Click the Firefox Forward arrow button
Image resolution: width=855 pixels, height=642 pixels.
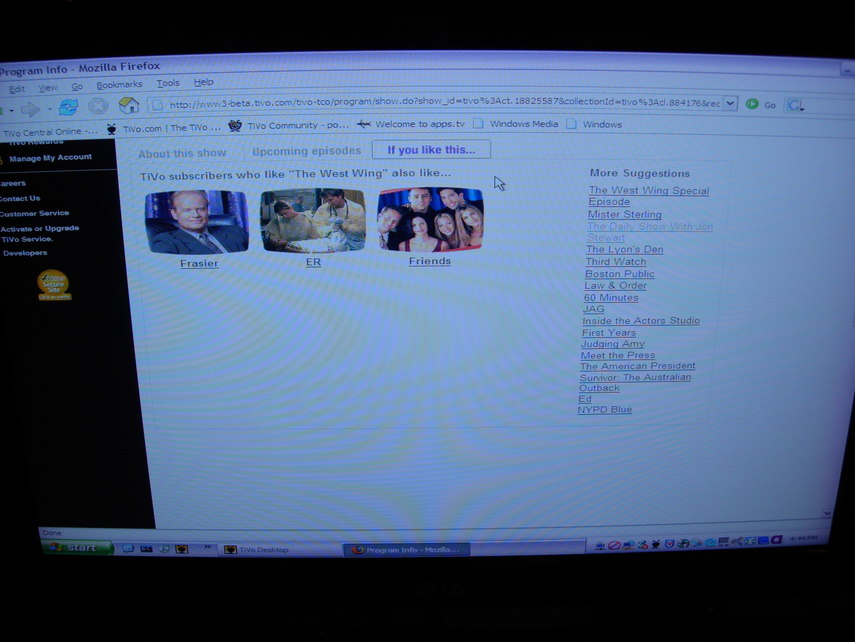click(30, 110)
